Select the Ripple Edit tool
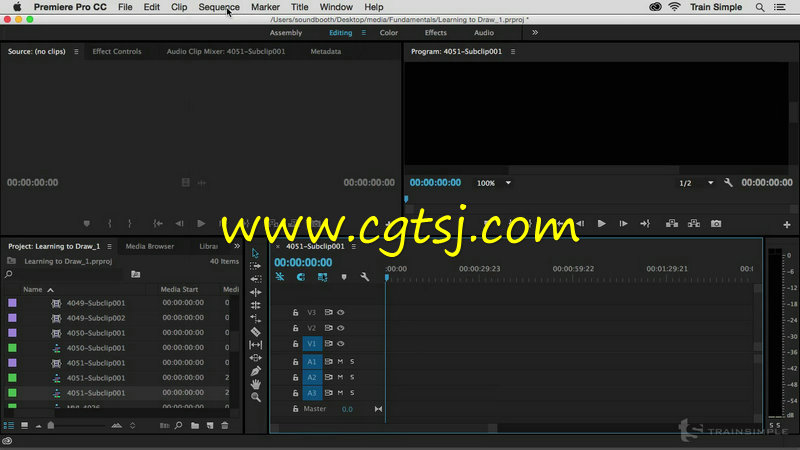Image resolution: width=800 pixels, height=450 pixels. pyautogui.click(x=256, y=292)
